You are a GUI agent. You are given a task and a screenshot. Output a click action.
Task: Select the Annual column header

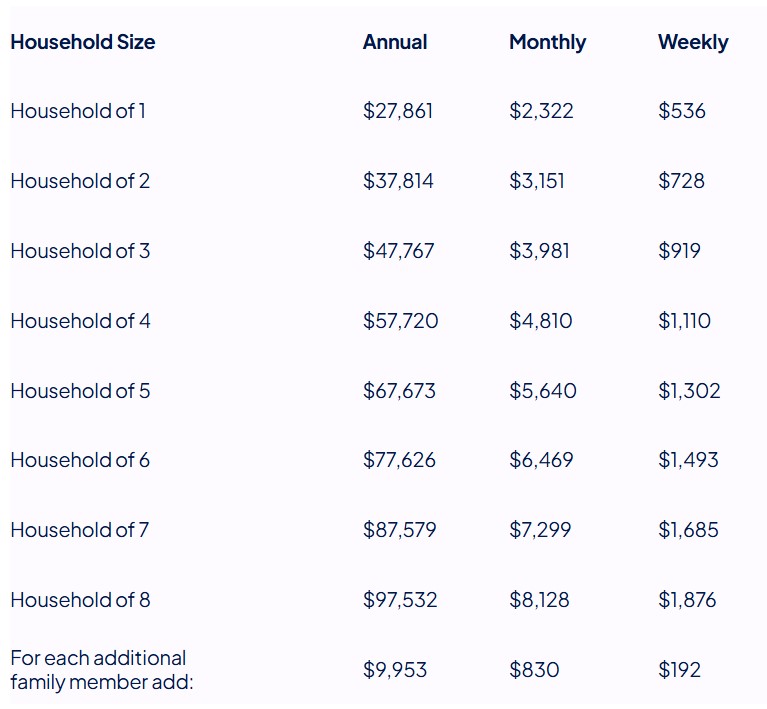coord(395,42)
